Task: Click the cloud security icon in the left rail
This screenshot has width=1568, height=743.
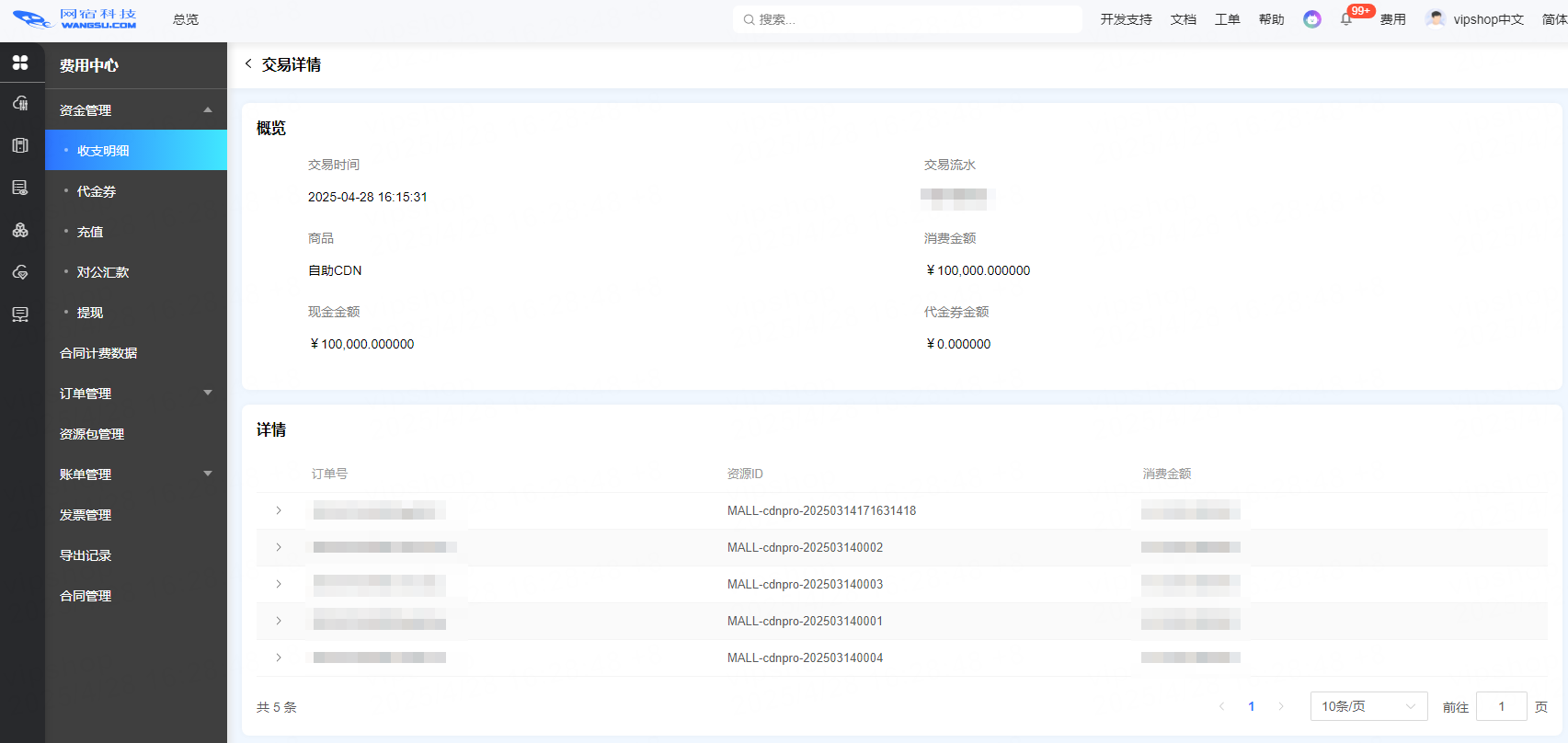Action: [x=20, y=272]
